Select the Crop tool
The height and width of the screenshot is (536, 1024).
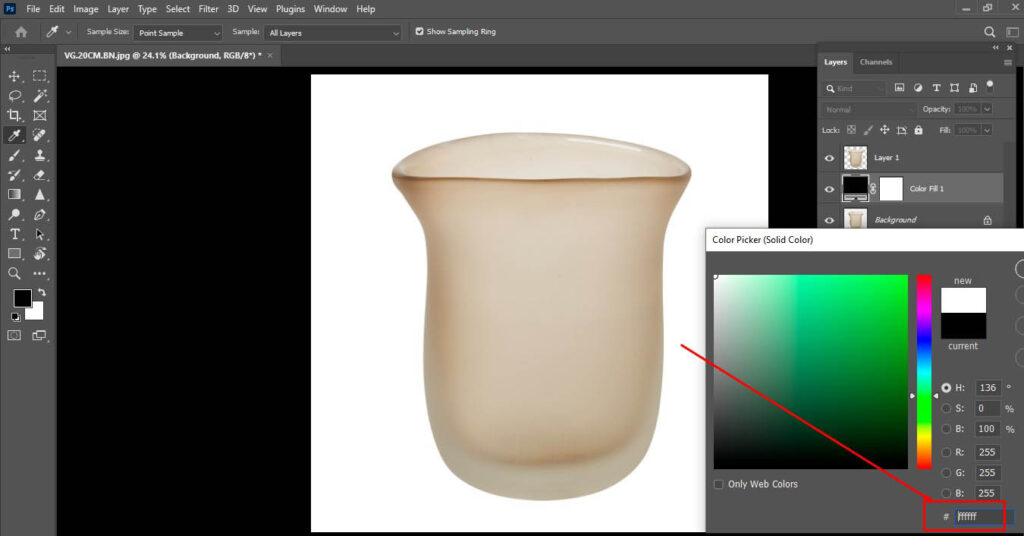pos(14,116)
